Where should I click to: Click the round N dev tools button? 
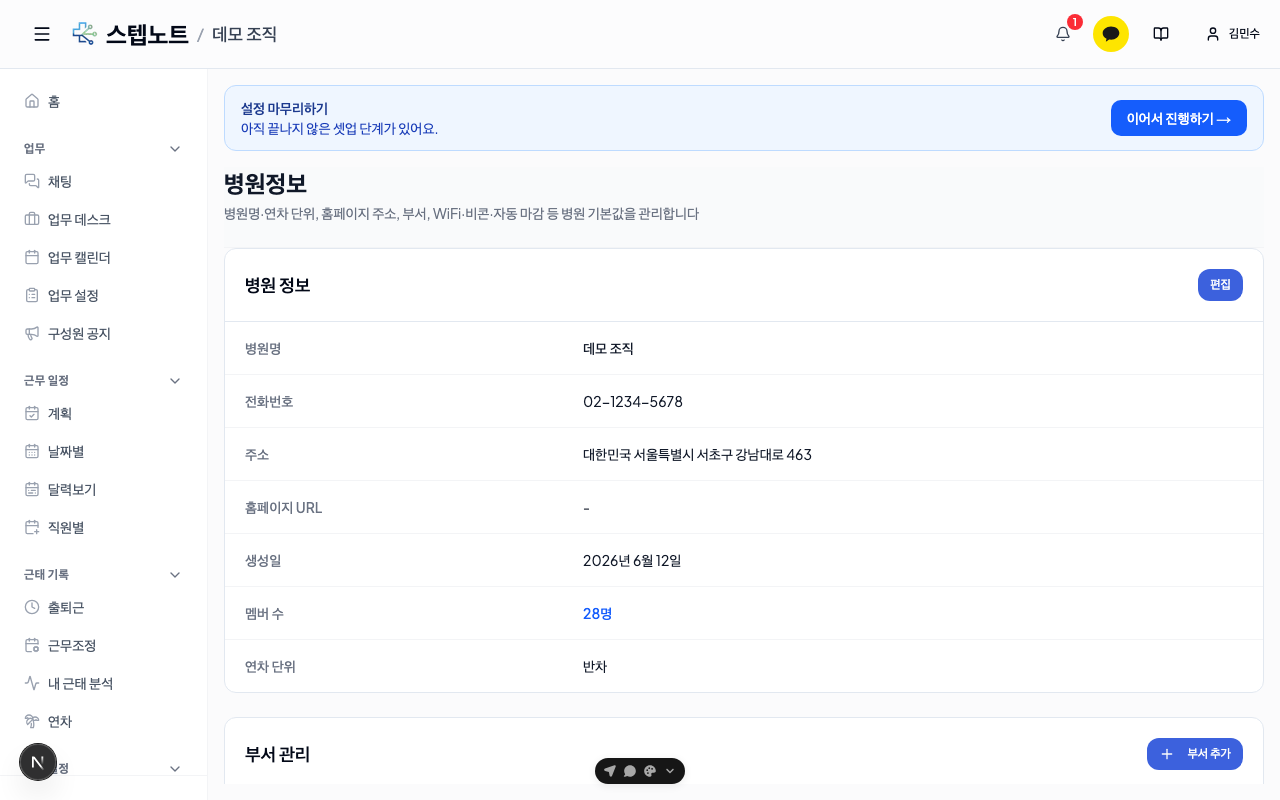coord(38,762)
